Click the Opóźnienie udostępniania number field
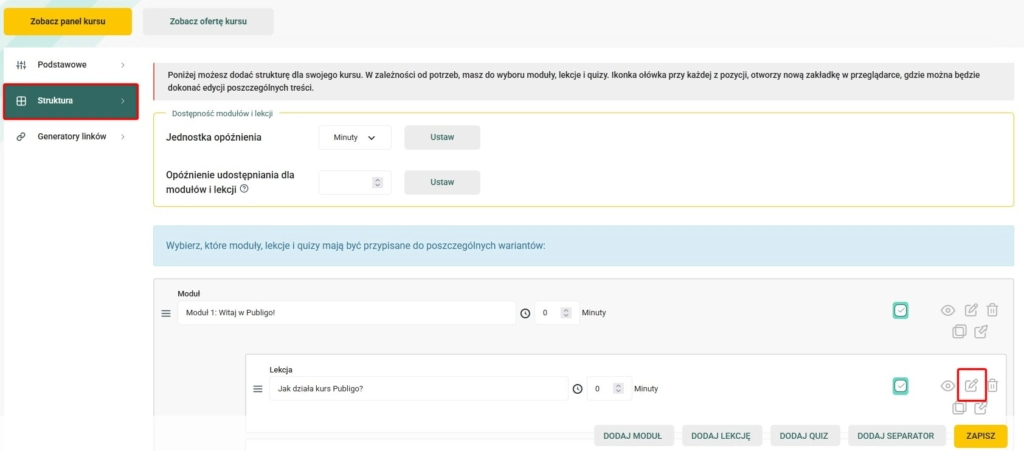The width and height of the screenshot is (1024, 451). tap(355, 183)
